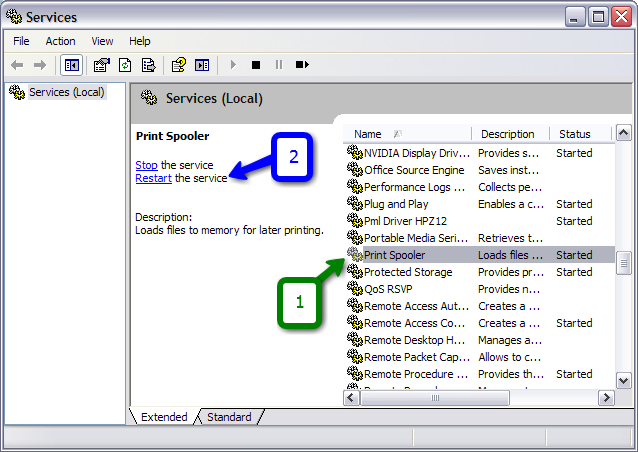Click the gear icon beside Print Spooler
This screenshot has width=638, height=452.
355,254
